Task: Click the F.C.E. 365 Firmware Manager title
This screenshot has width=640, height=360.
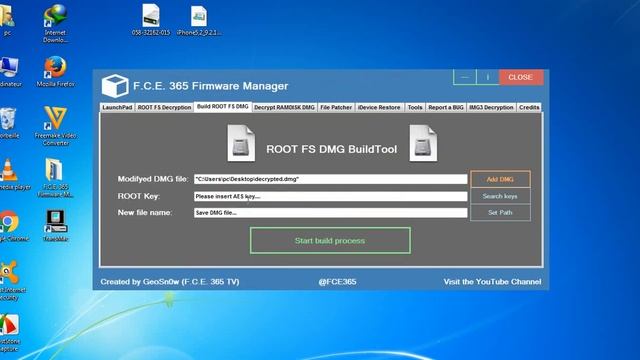Action: 211,86
